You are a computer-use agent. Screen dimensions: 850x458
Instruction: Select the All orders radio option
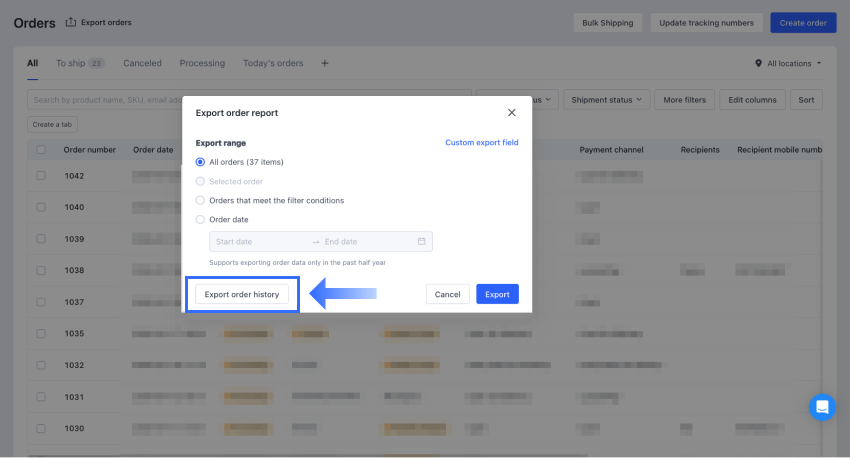(x=201, y=162)
